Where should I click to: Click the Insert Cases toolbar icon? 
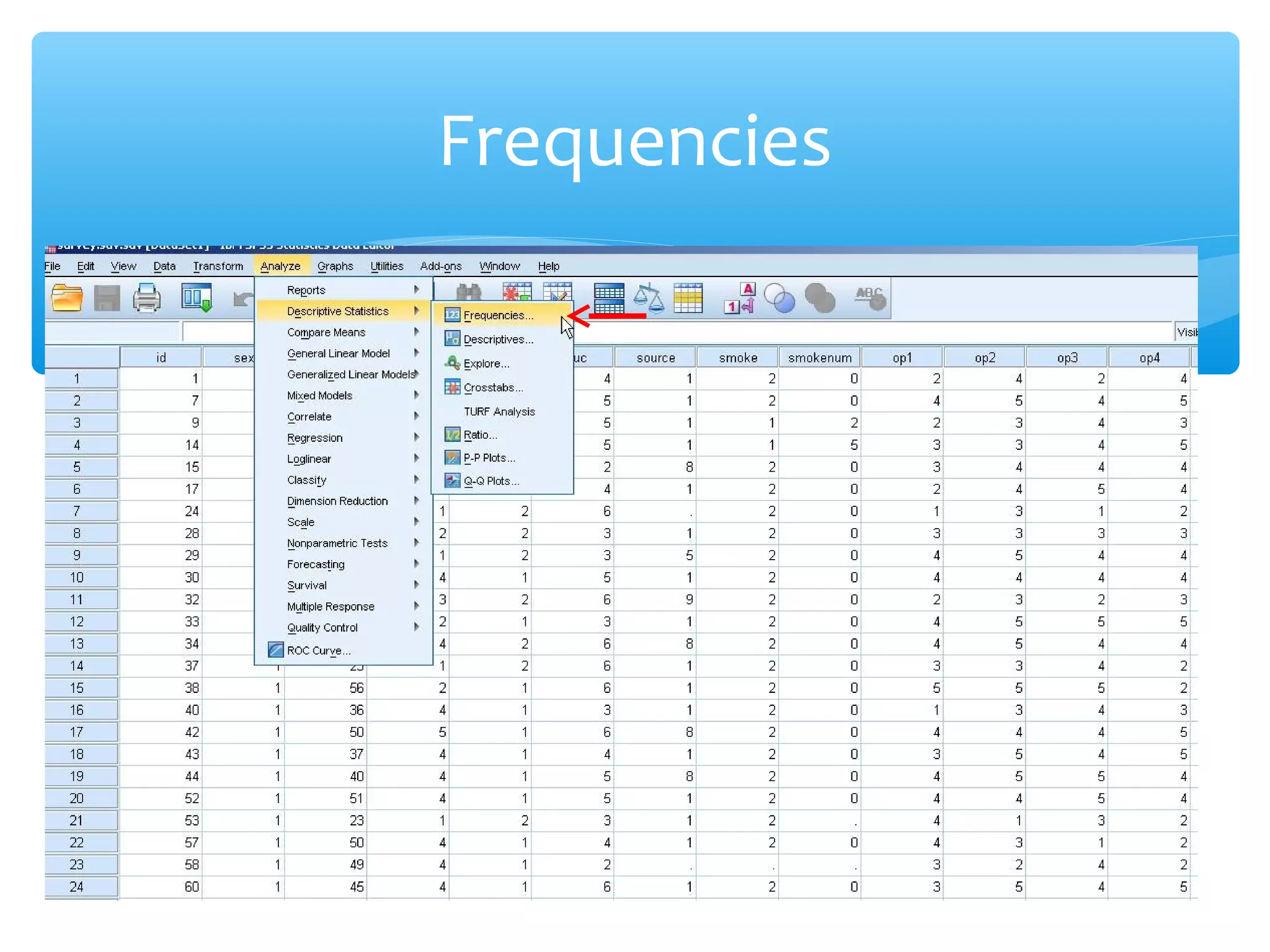click(x=517, y=291)
